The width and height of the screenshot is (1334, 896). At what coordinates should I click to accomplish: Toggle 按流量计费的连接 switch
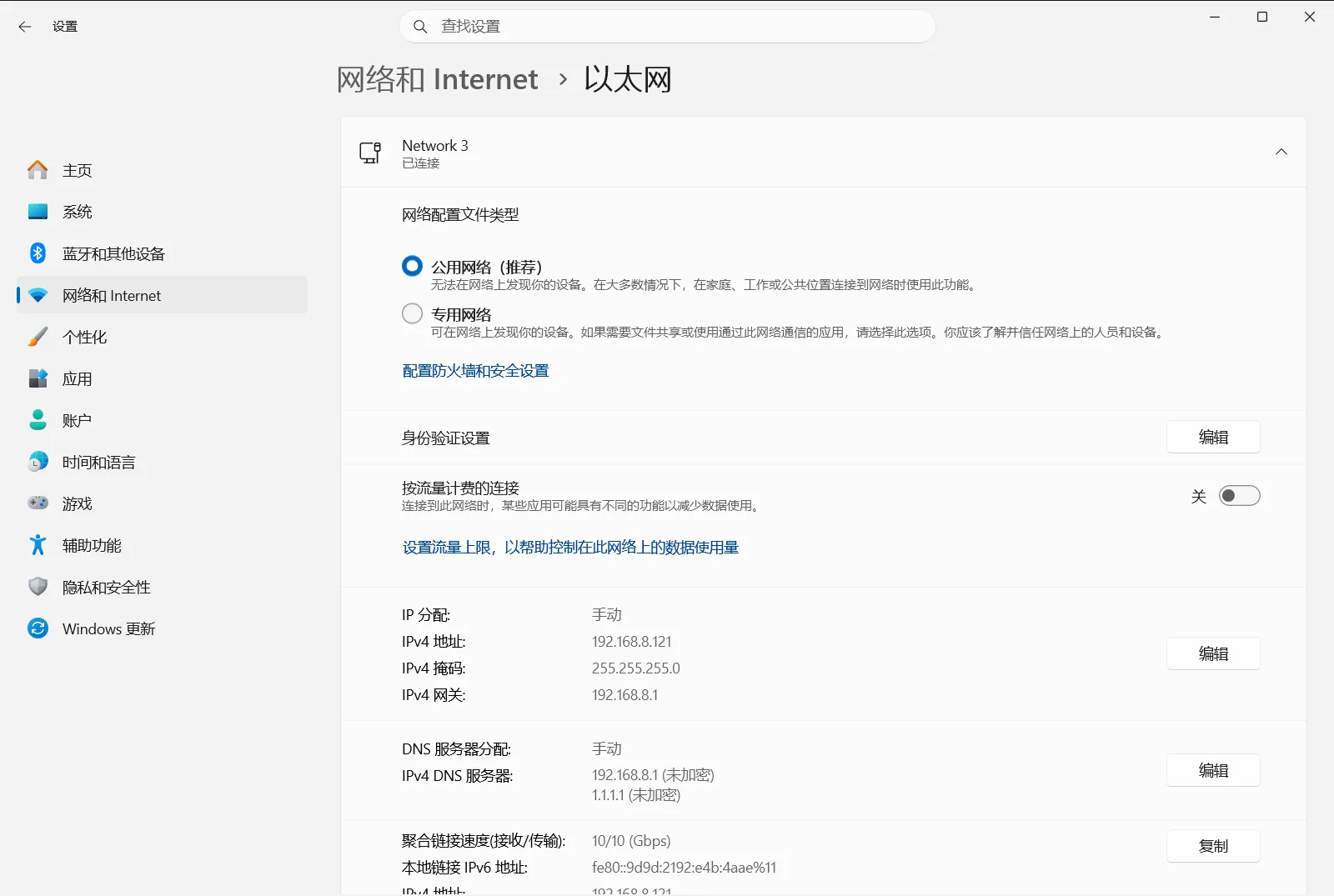click(x=1239, y=496)
